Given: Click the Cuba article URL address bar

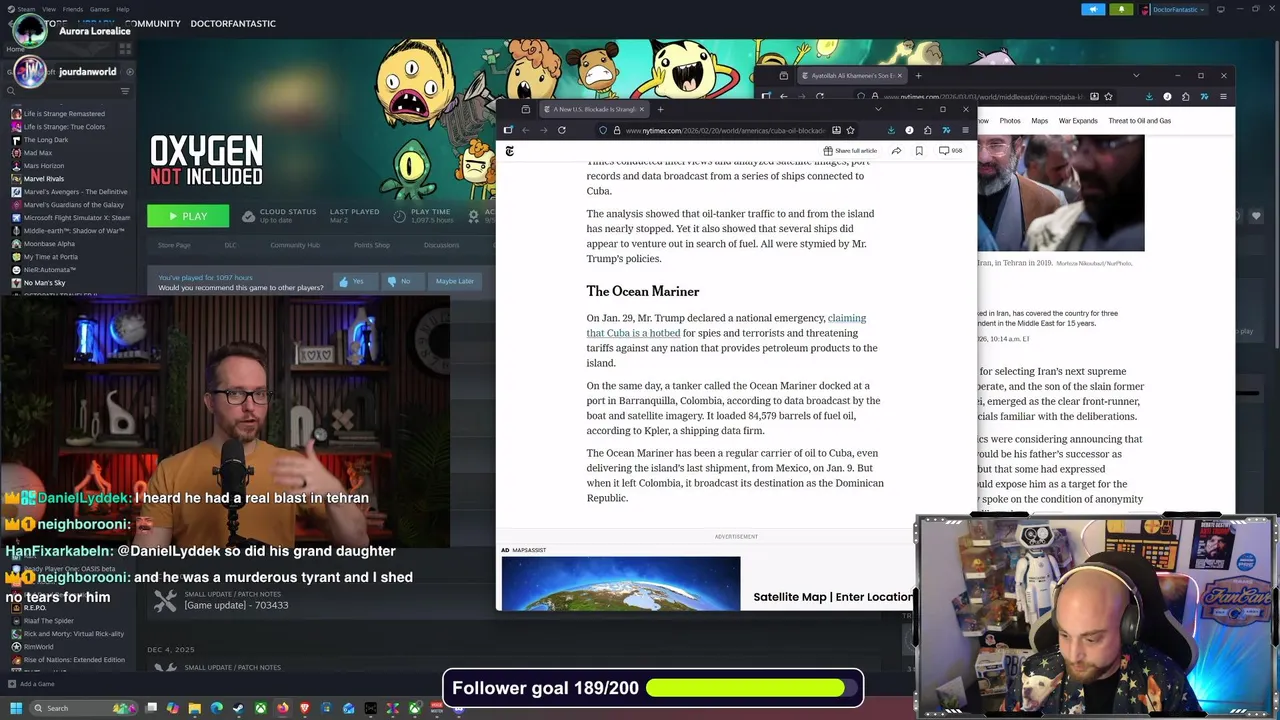Looking at the screenshot, I should coord(726,130).
